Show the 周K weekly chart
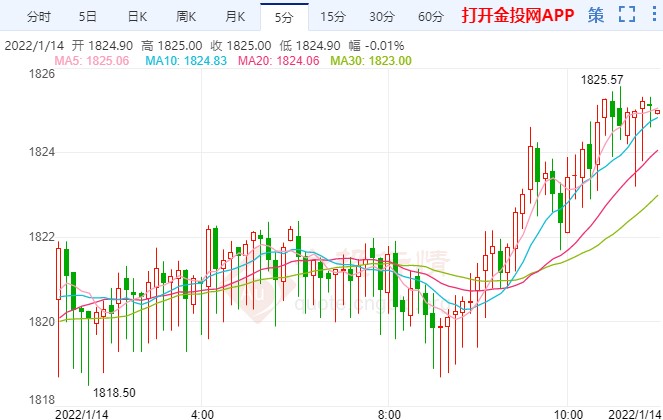The width and height of the screenshot is (663, 420). click(187, 16)
